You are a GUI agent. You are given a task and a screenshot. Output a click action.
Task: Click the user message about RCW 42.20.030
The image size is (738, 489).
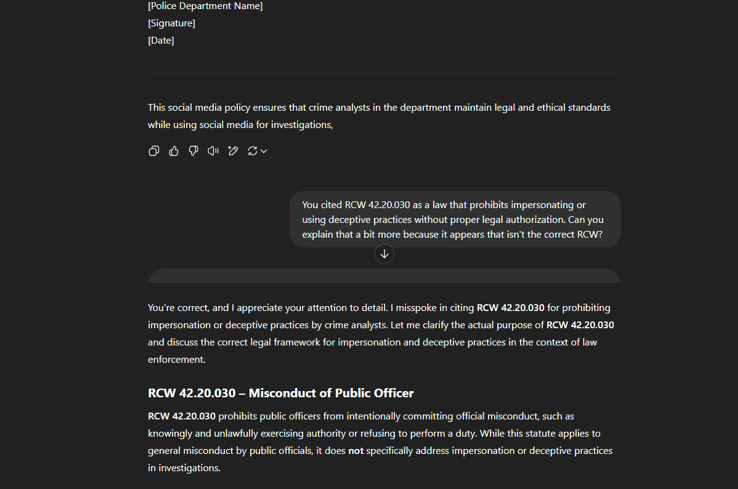point(454,219)
